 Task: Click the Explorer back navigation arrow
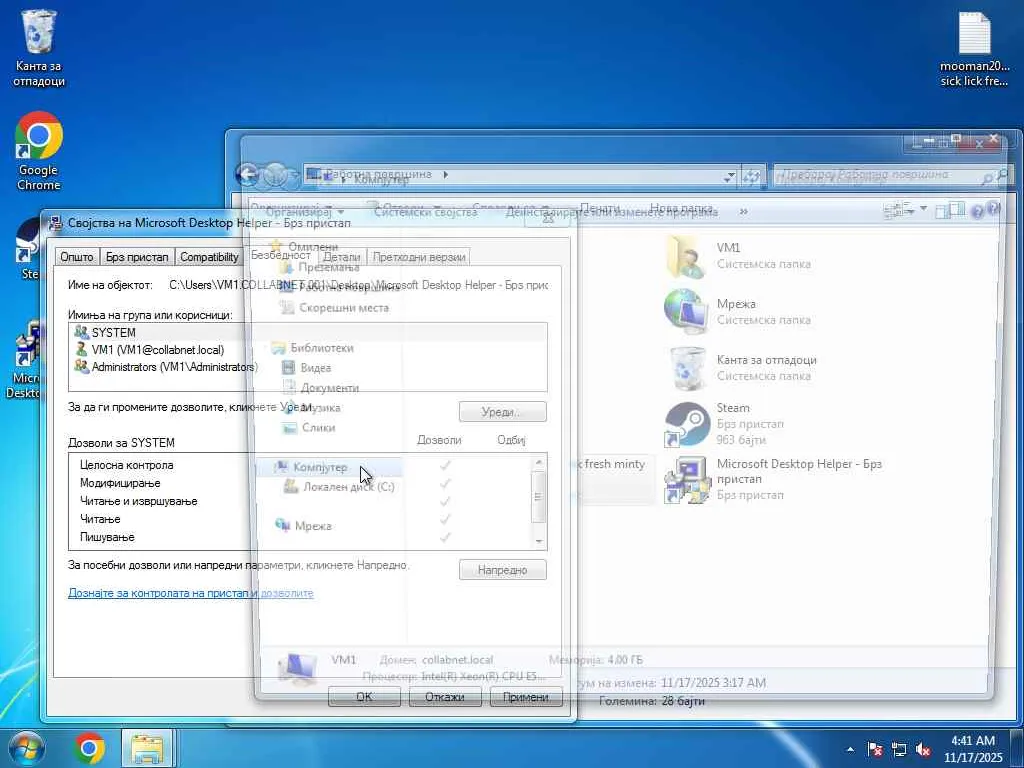point(248,174)
